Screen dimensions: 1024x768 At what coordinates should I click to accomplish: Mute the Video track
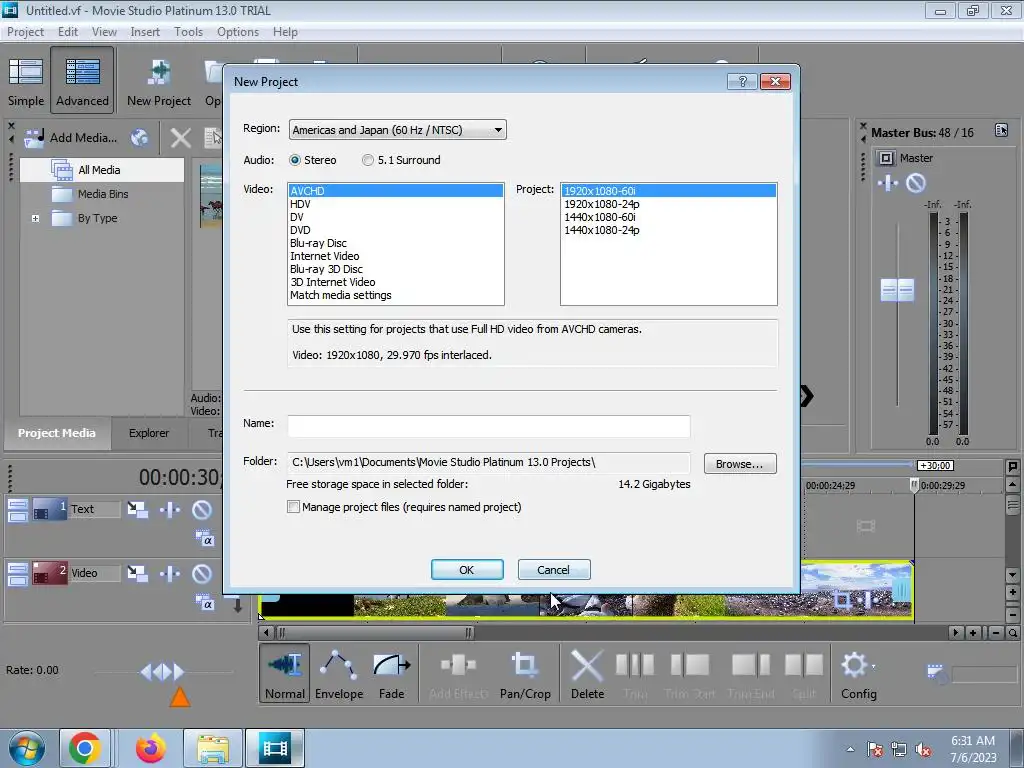[202, 573]
